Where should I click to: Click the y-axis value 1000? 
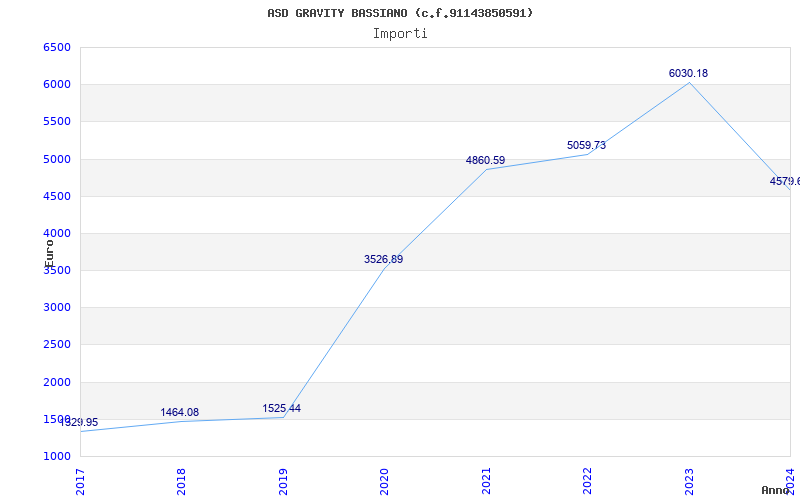point(57,457)
